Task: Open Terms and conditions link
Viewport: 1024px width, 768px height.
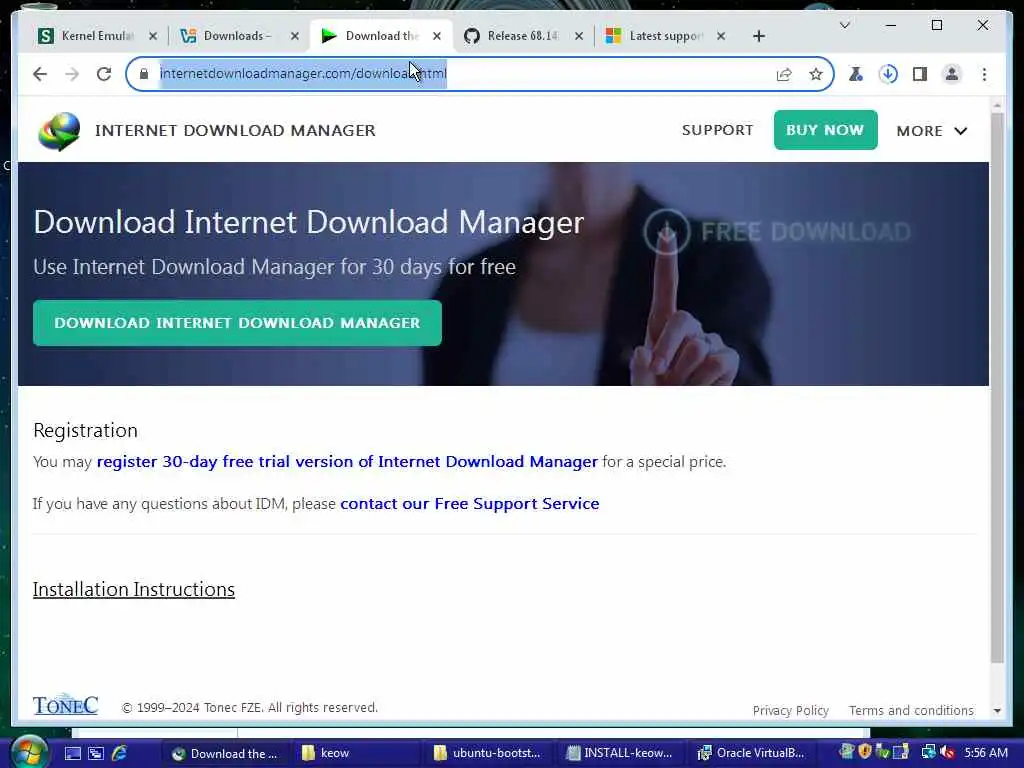Action: click(911, 711)
